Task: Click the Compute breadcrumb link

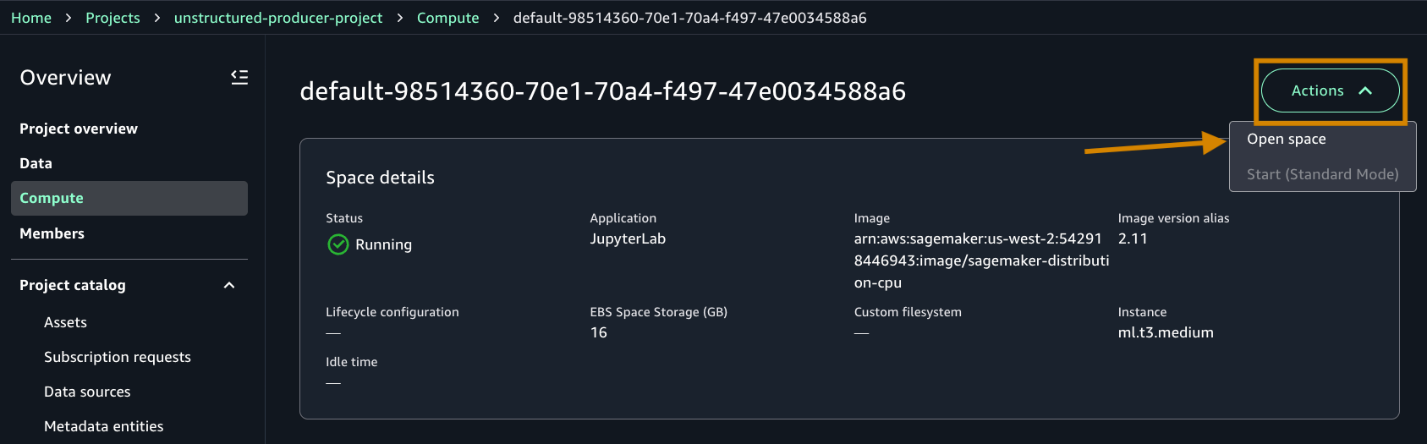Action: (447, 18)
